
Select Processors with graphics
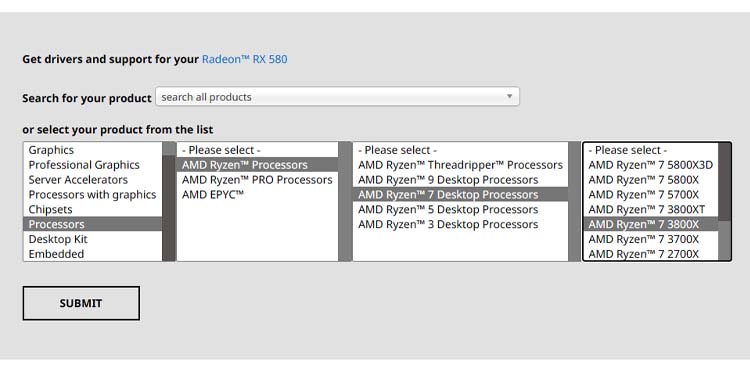(x=93, y=195)
